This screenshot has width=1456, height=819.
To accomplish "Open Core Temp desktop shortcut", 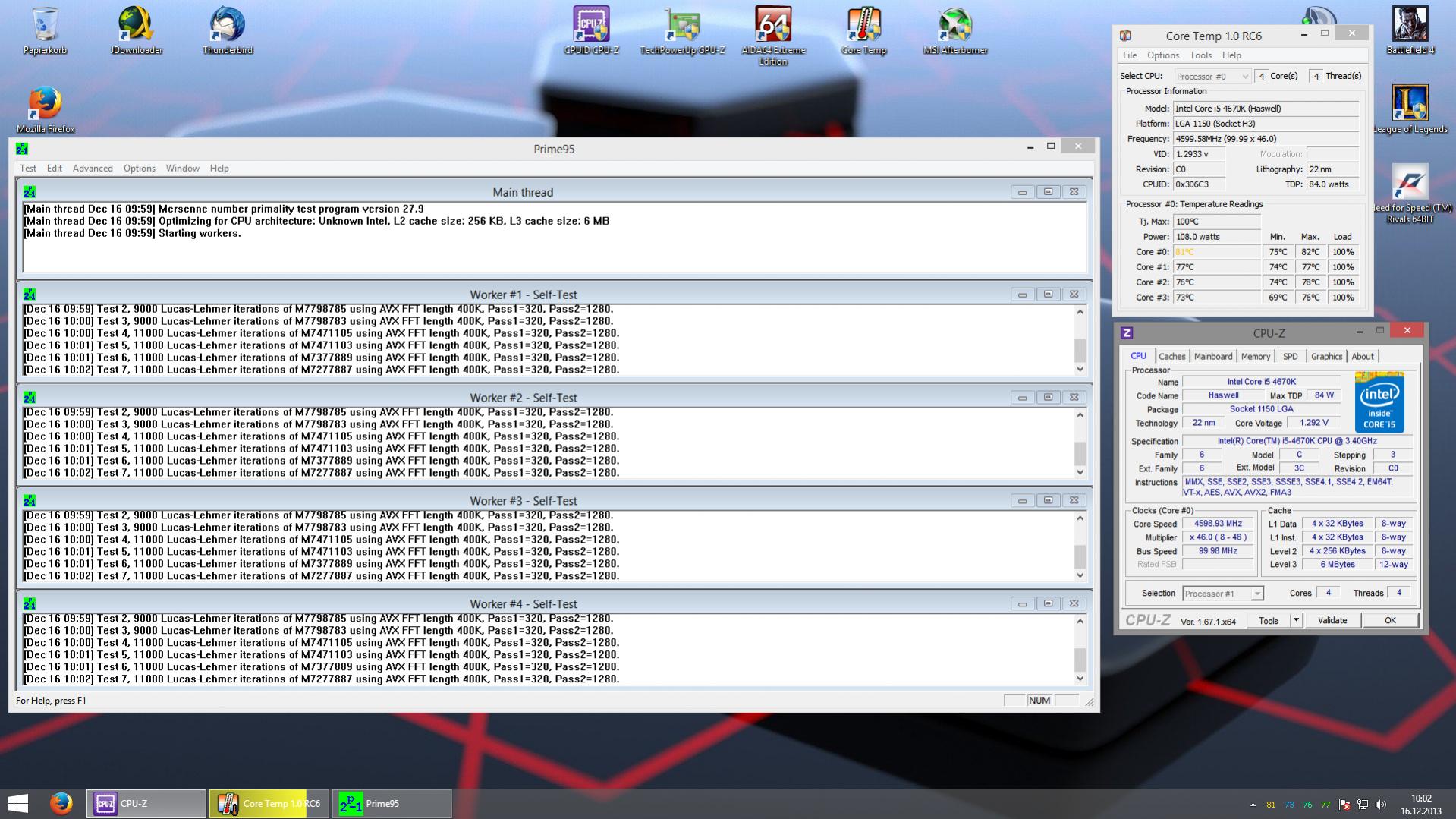I will pos(863,31).
